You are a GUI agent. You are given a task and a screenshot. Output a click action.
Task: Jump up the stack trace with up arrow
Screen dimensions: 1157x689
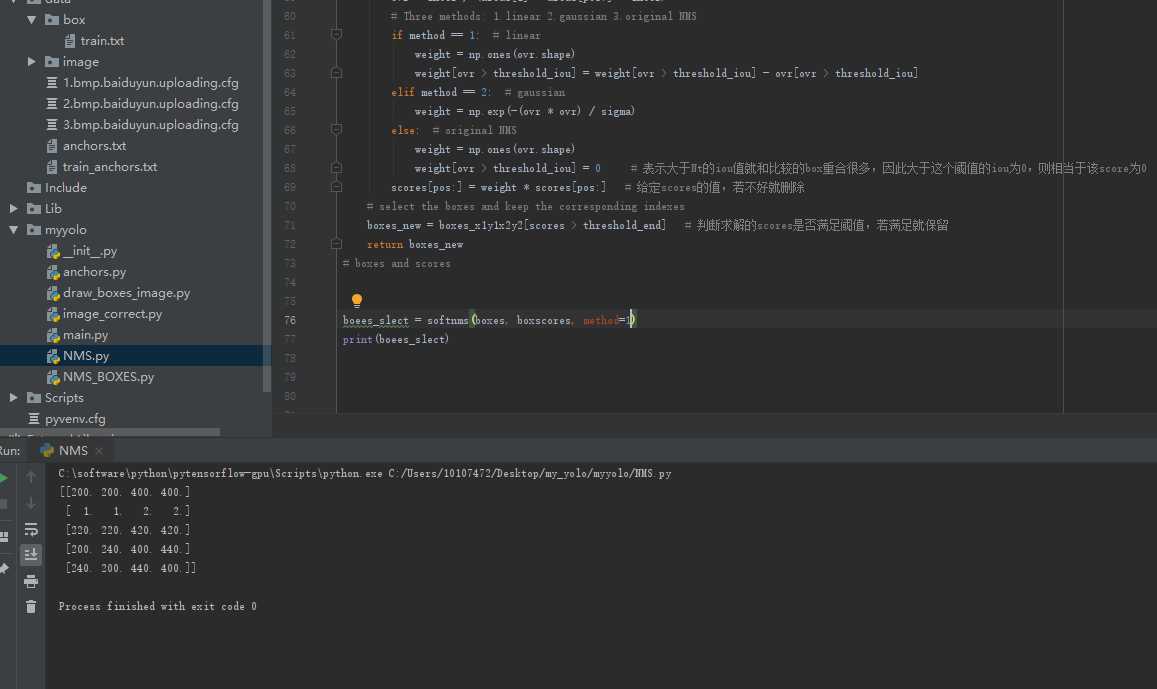click(x=31, y=477)
